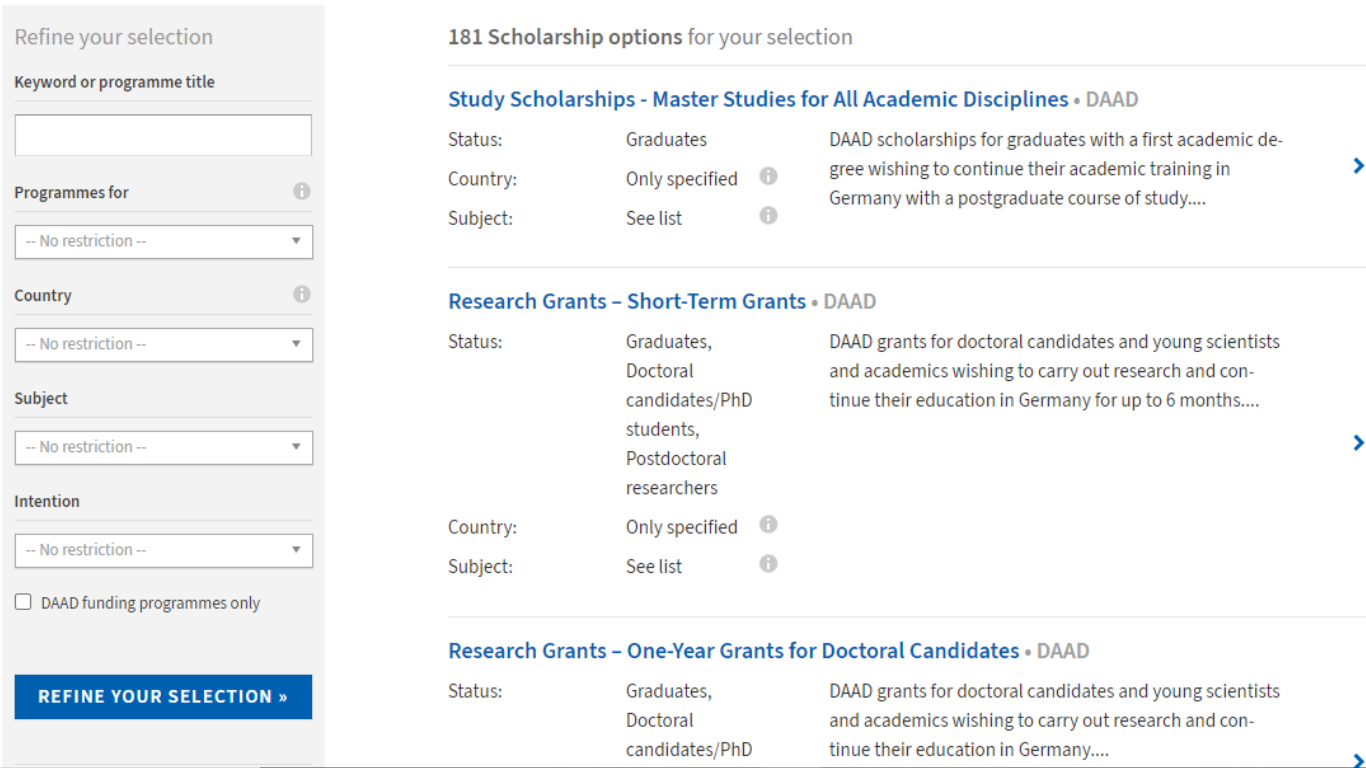1366x768 pixels.
Task: Click 'See list' in Study Scholarships entry
Action: click(x=654, y=218)
